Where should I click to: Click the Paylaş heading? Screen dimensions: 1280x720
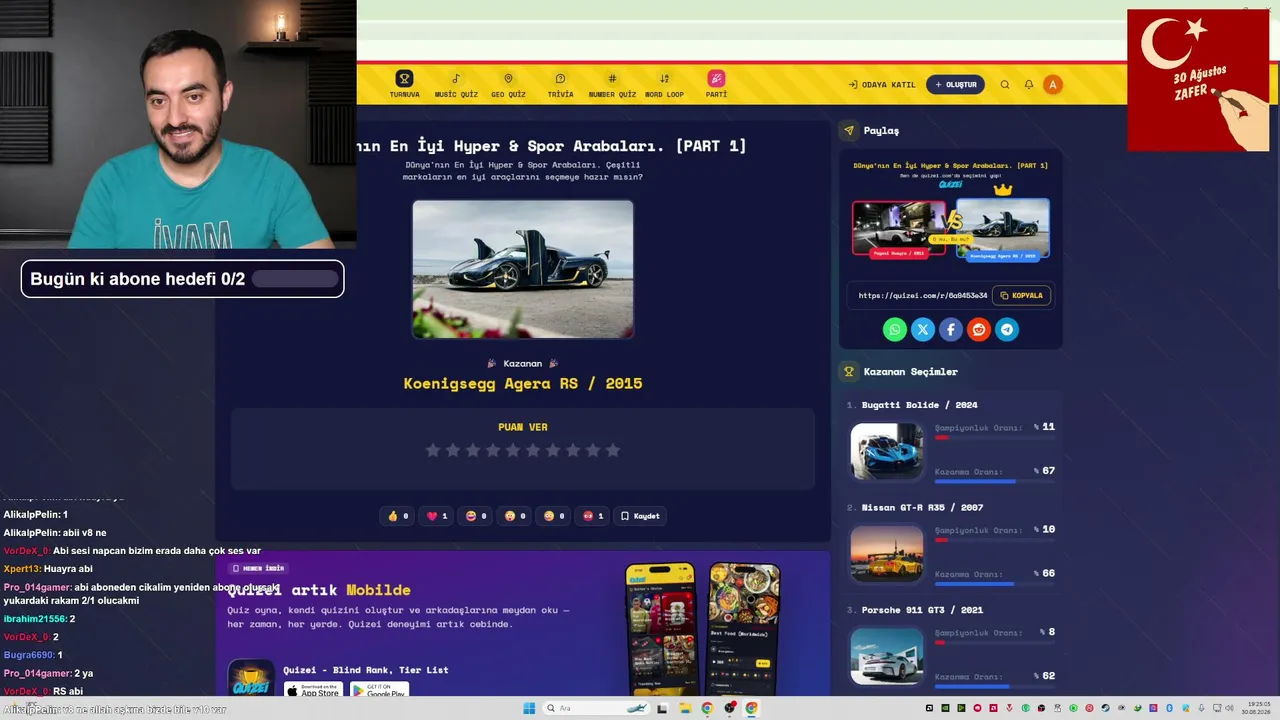[881, 131]
